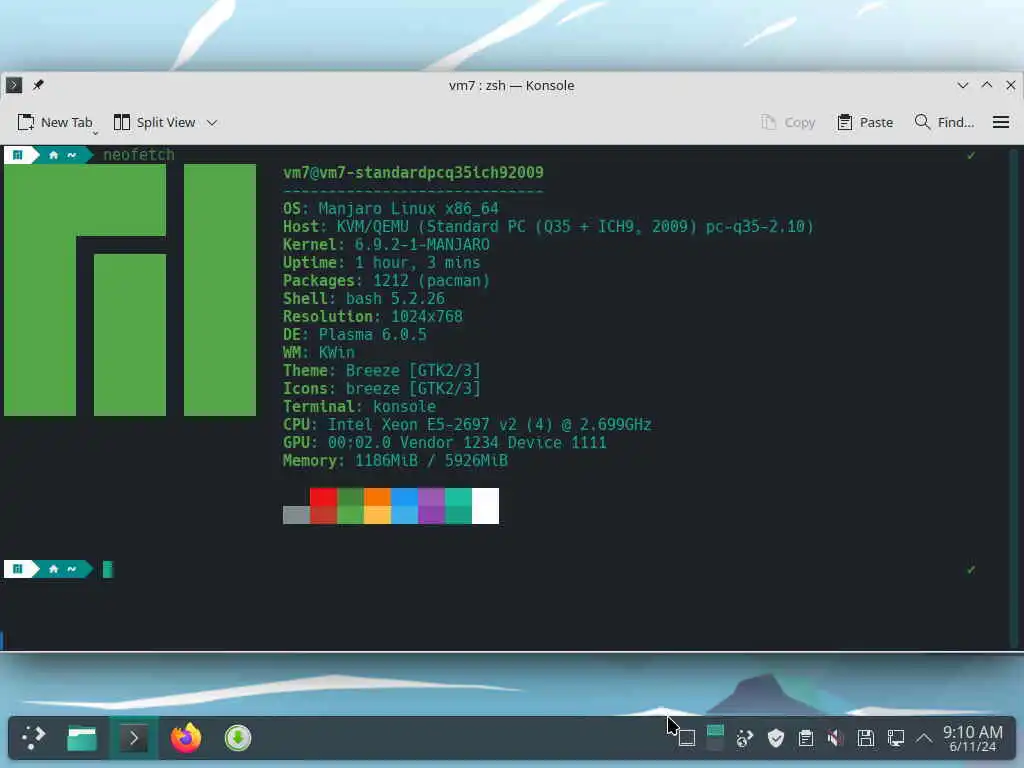1024x768 pixels.
Task: Click the Konsole terminal icon in title bar
Action: tap(14, 85)
